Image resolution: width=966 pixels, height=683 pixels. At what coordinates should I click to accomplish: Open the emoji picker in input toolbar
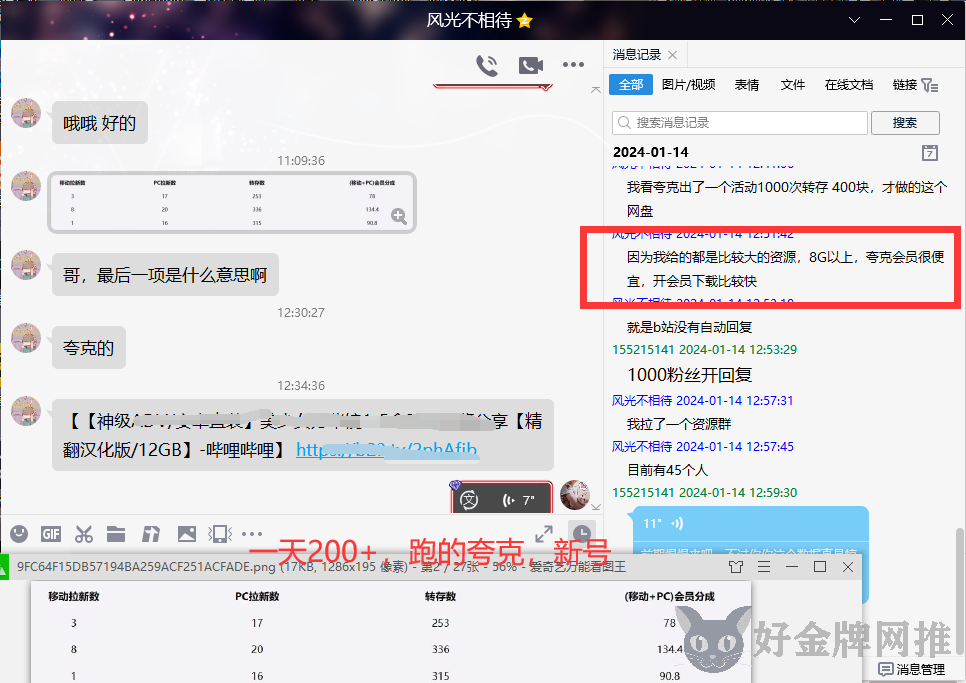pos(19,533)
